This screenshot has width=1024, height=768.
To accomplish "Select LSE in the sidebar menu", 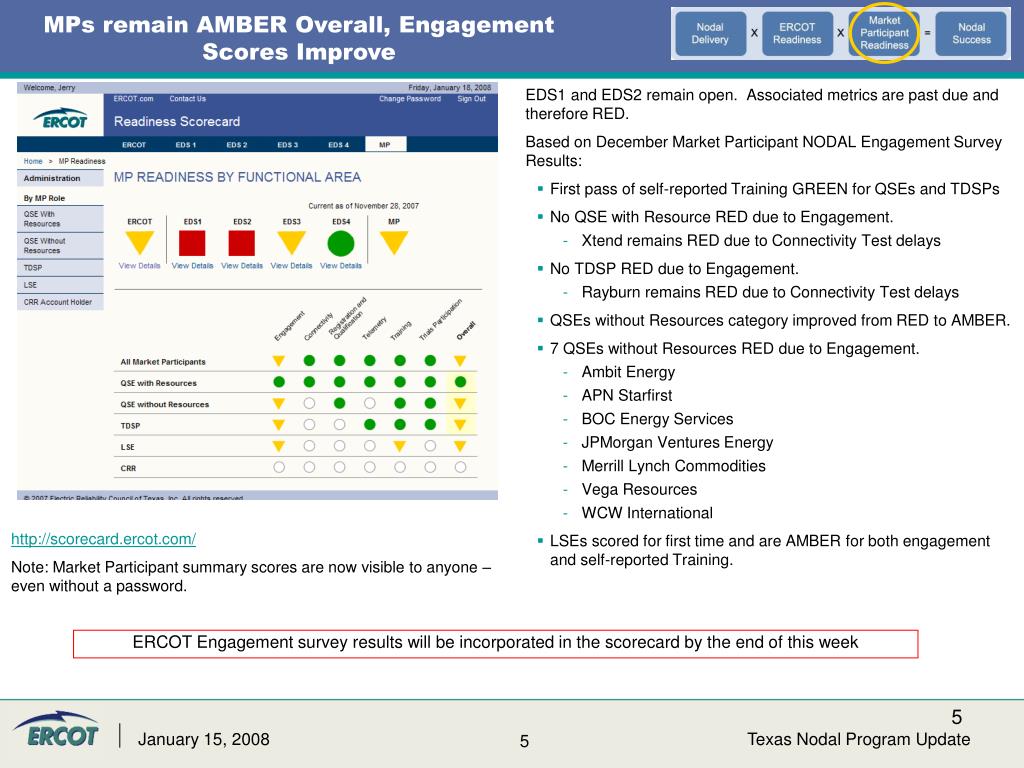I will coord(60,285).
